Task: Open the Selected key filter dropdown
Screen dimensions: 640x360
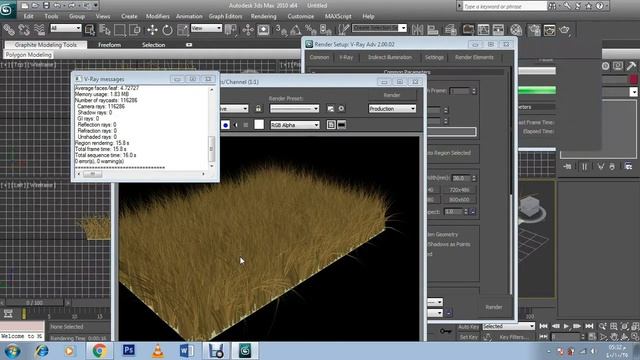Action: coord(508,326)
